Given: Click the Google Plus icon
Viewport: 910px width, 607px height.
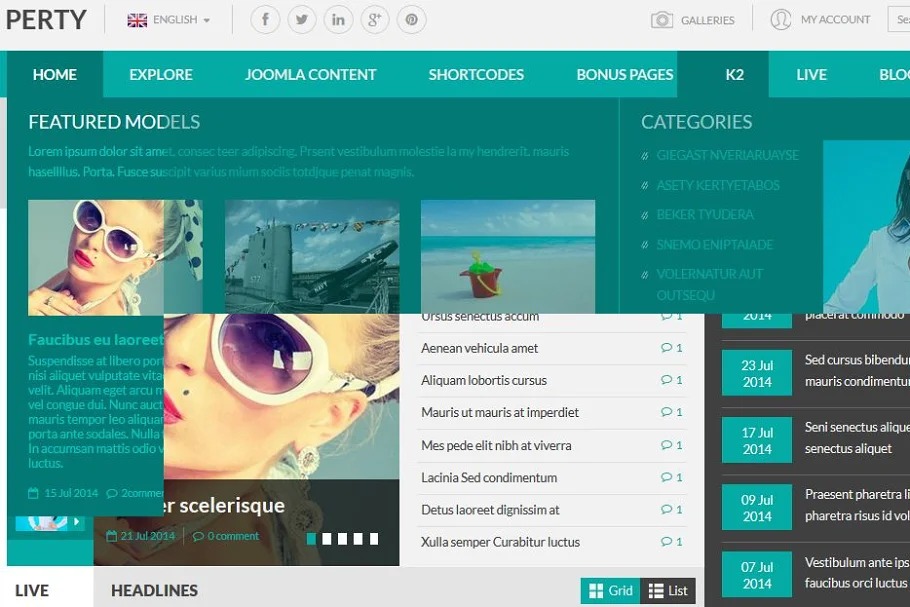Looking at the screenshot, I should click(375, 20).
